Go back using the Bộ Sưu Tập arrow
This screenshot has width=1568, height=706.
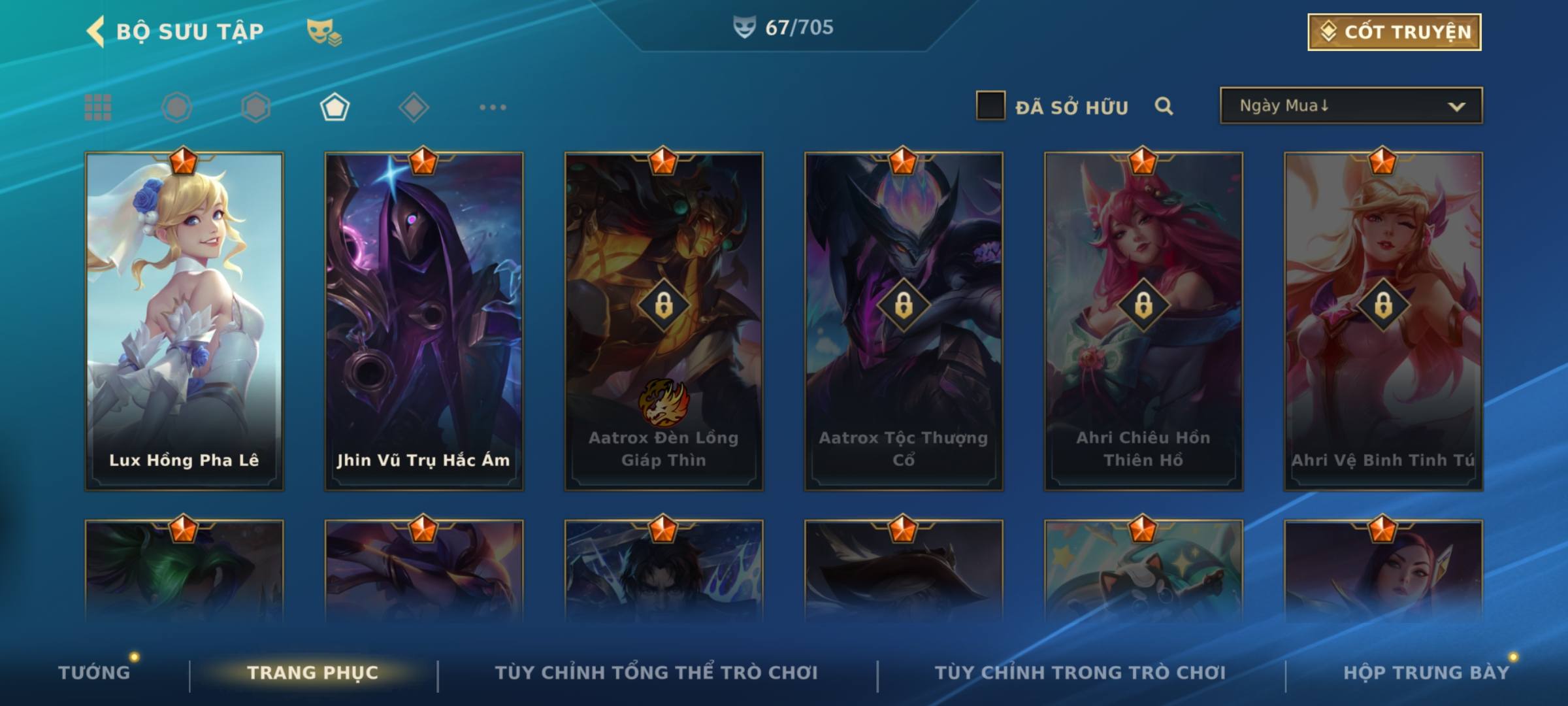point(95,31)
